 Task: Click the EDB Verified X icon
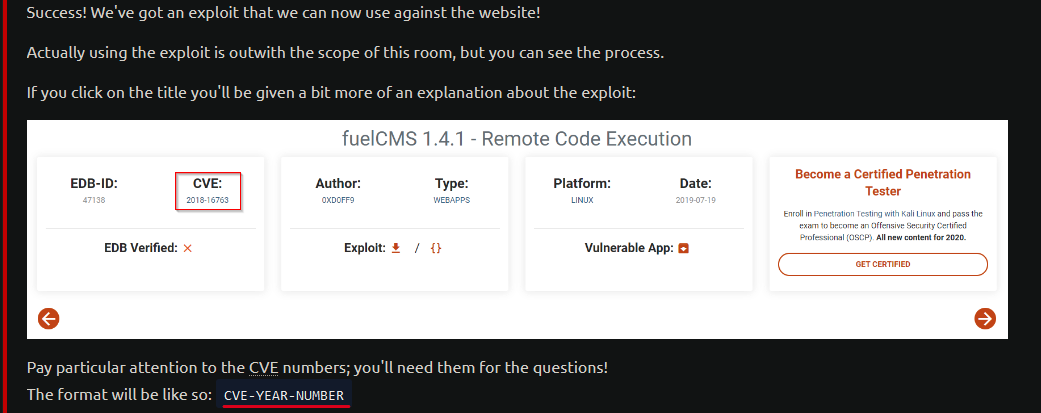[x=187, y=248]
